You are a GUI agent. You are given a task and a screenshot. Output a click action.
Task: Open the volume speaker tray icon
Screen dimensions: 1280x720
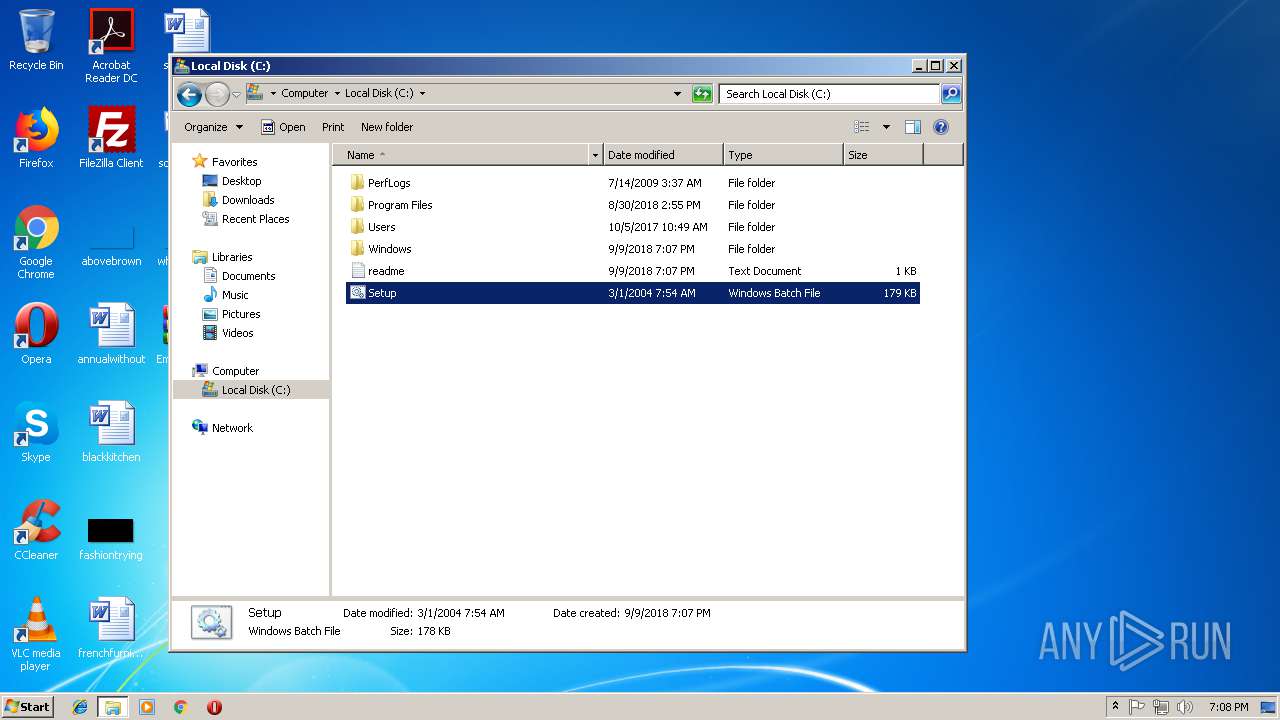(1185, 707)
